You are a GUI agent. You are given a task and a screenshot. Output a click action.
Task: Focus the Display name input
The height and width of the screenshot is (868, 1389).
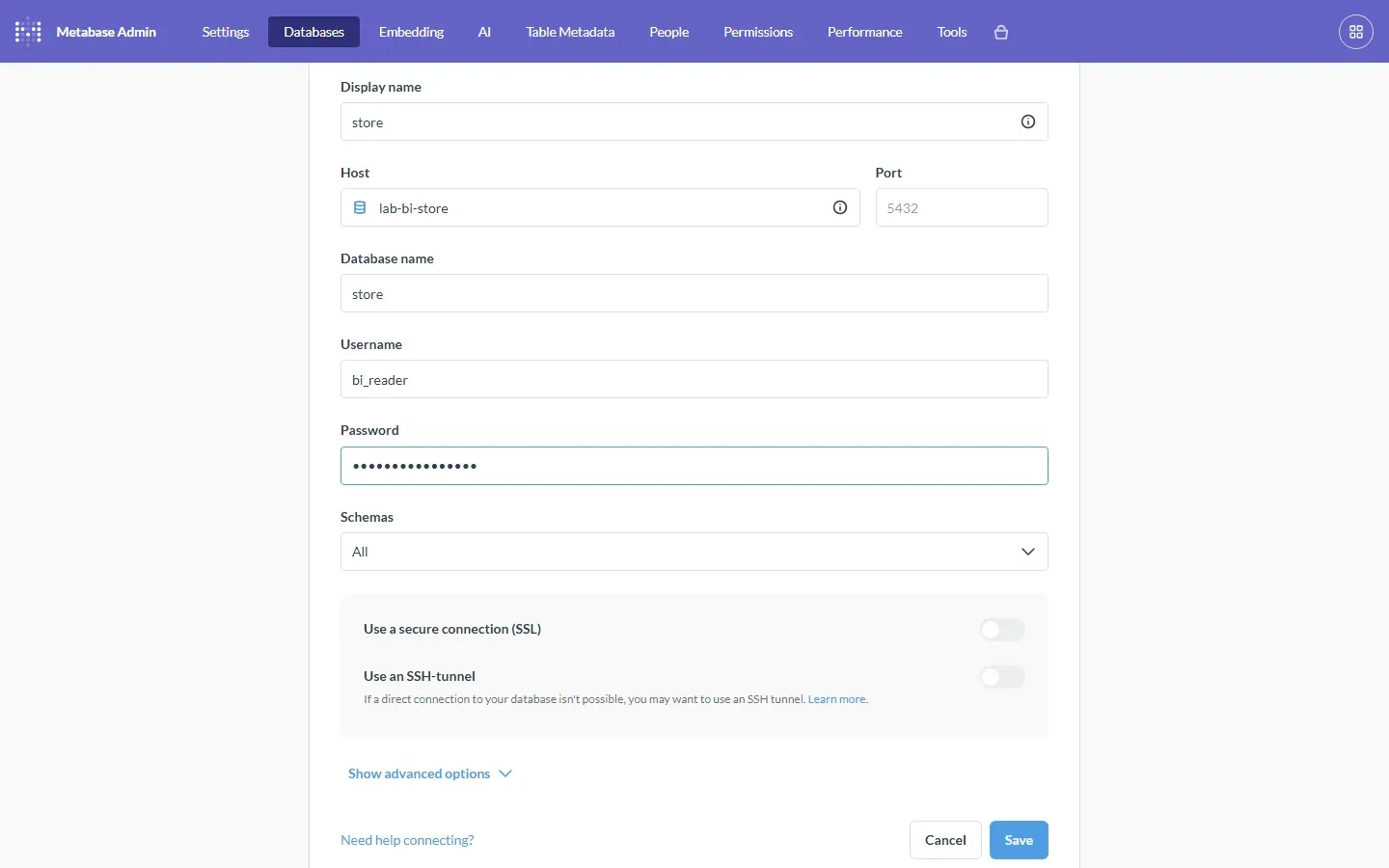pos(694,122)
